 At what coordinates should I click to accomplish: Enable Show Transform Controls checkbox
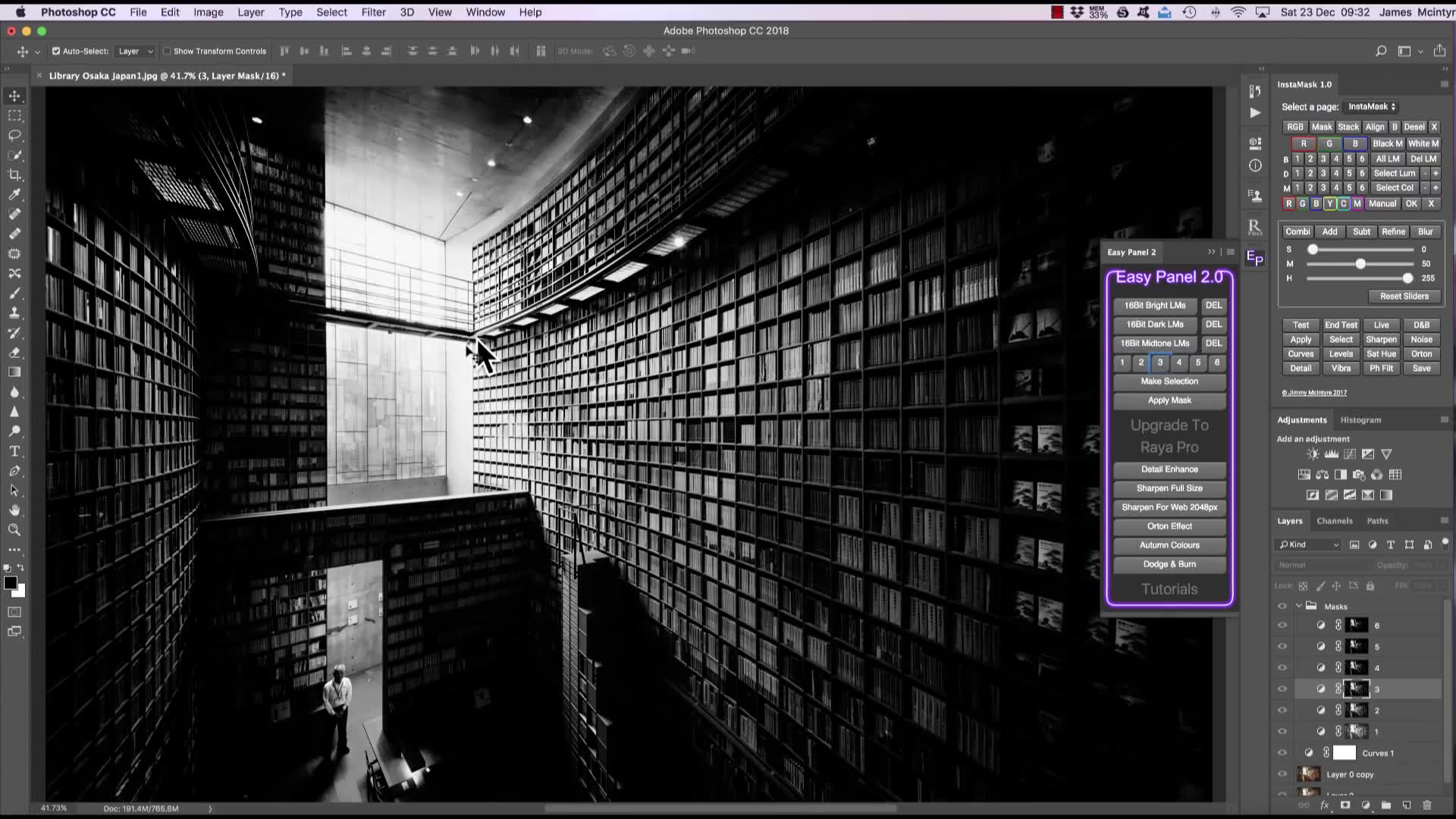point(167,52)
